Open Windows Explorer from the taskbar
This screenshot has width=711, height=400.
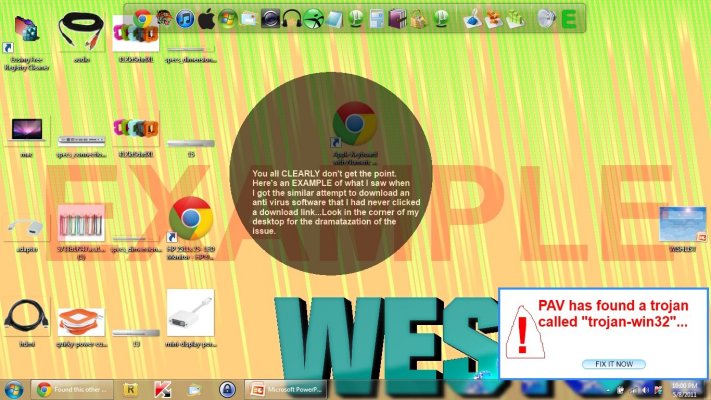point(194,390)
